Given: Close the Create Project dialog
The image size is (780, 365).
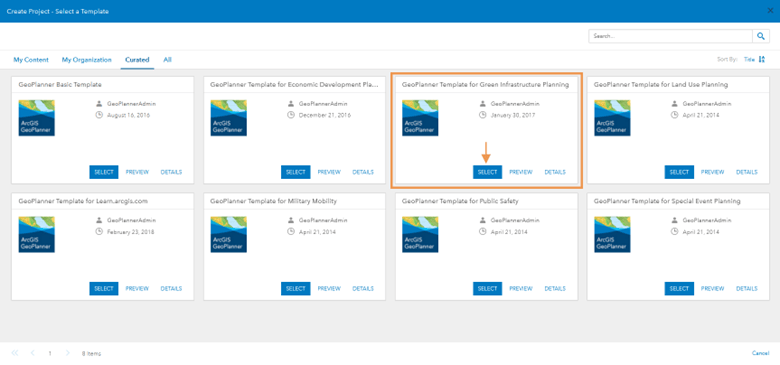Looking at the screenshot, I should click(x=771, y=11).
